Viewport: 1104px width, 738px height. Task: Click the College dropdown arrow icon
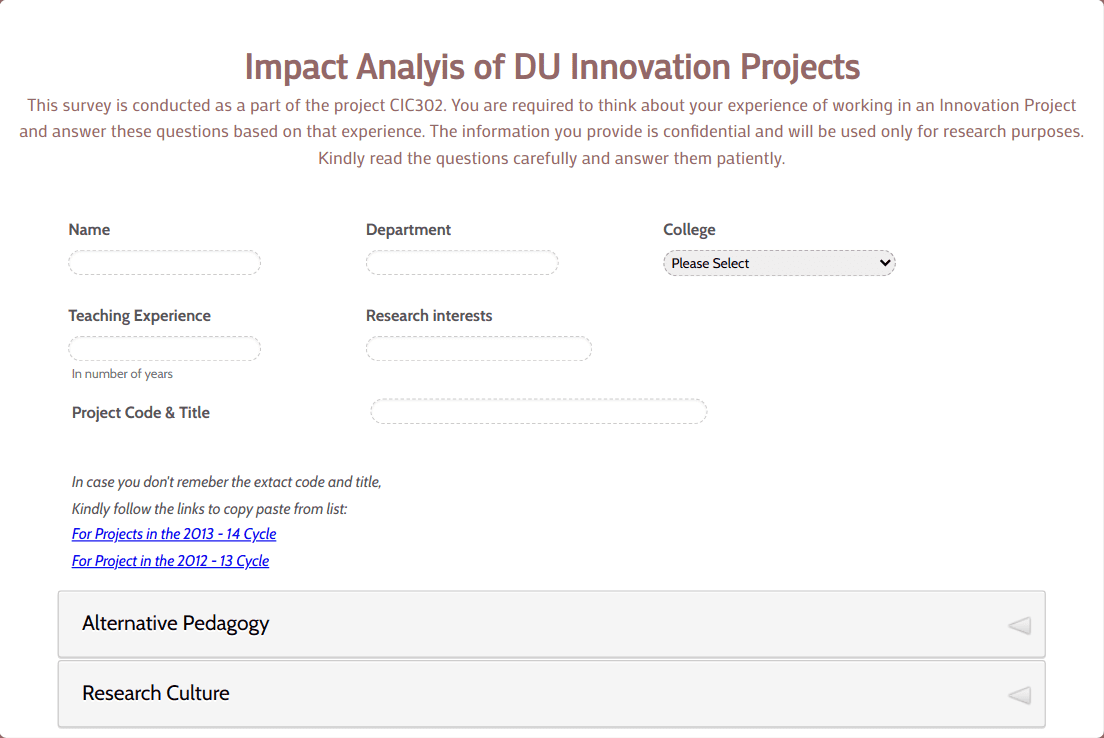pyautogui.click(x=884, y=262)
